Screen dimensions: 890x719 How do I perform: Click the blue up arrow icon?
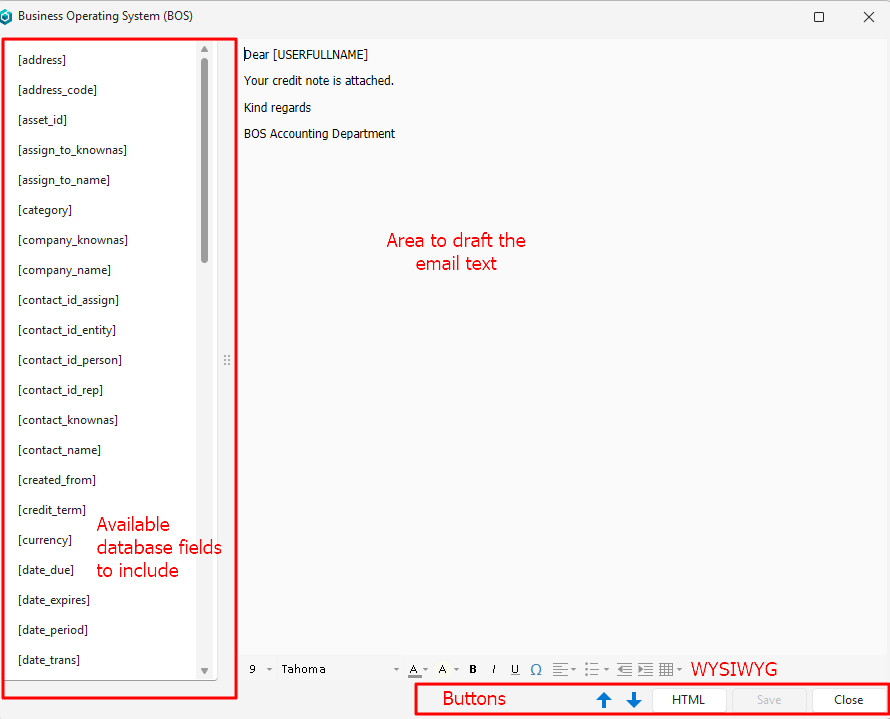pos(604,700)
